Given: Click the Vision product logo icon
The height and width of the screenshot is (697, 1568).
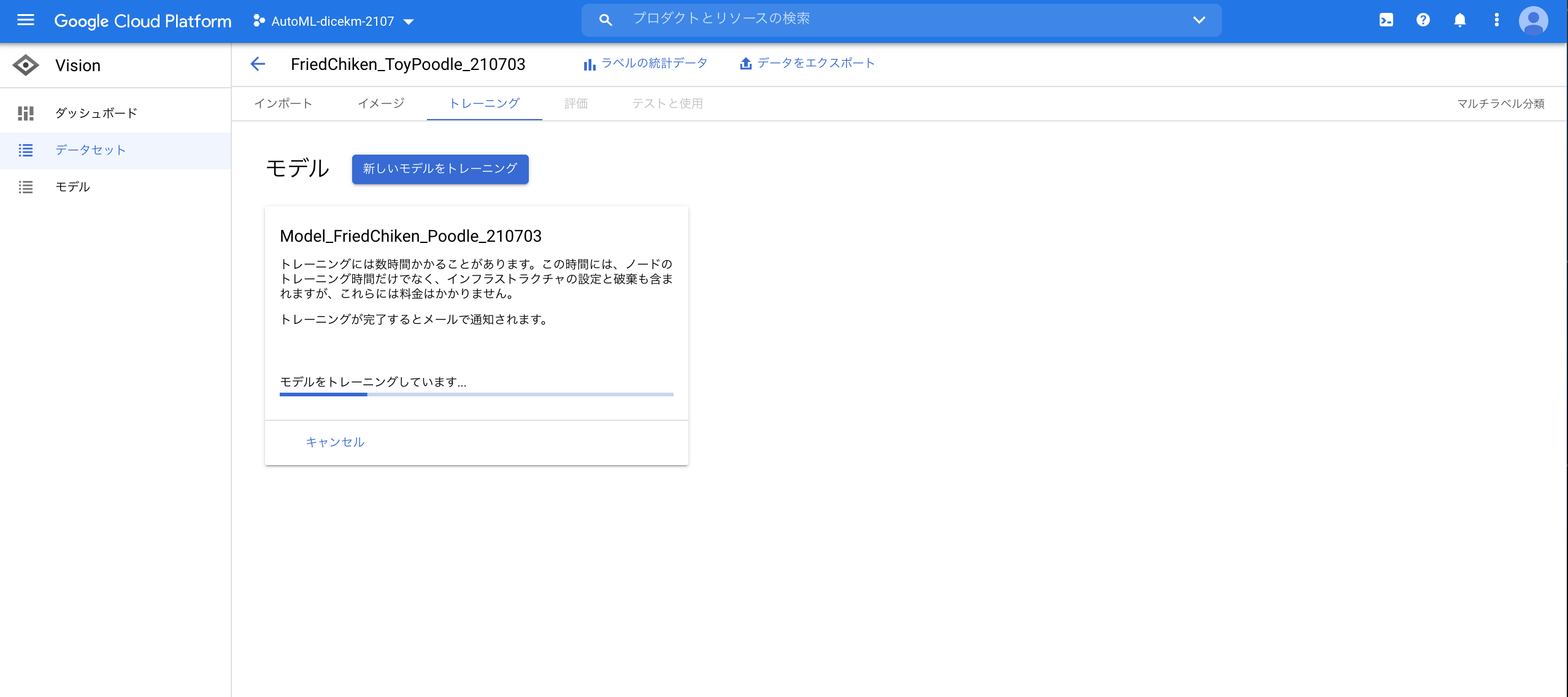Looking at the screenshot, I should (x=25, y=65).
